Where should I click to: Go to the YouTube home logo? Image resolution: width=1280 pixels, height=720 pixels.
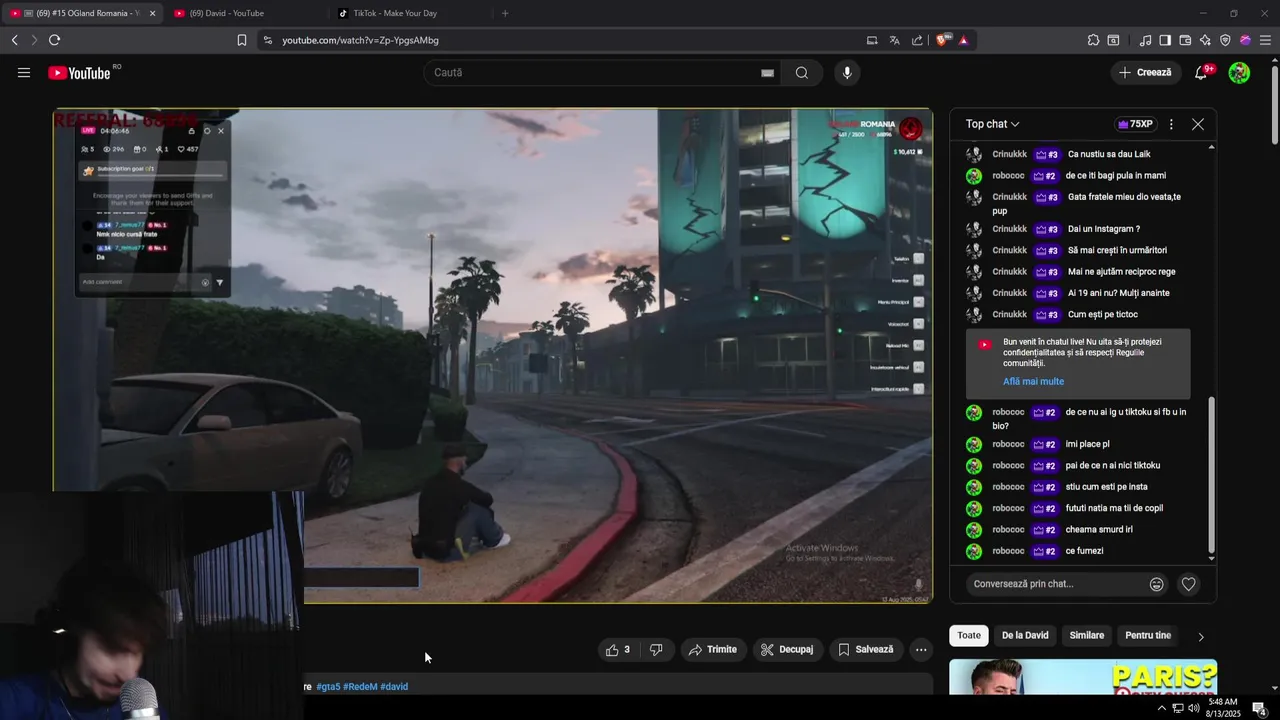pyautogui.click(x=80, y=73)
